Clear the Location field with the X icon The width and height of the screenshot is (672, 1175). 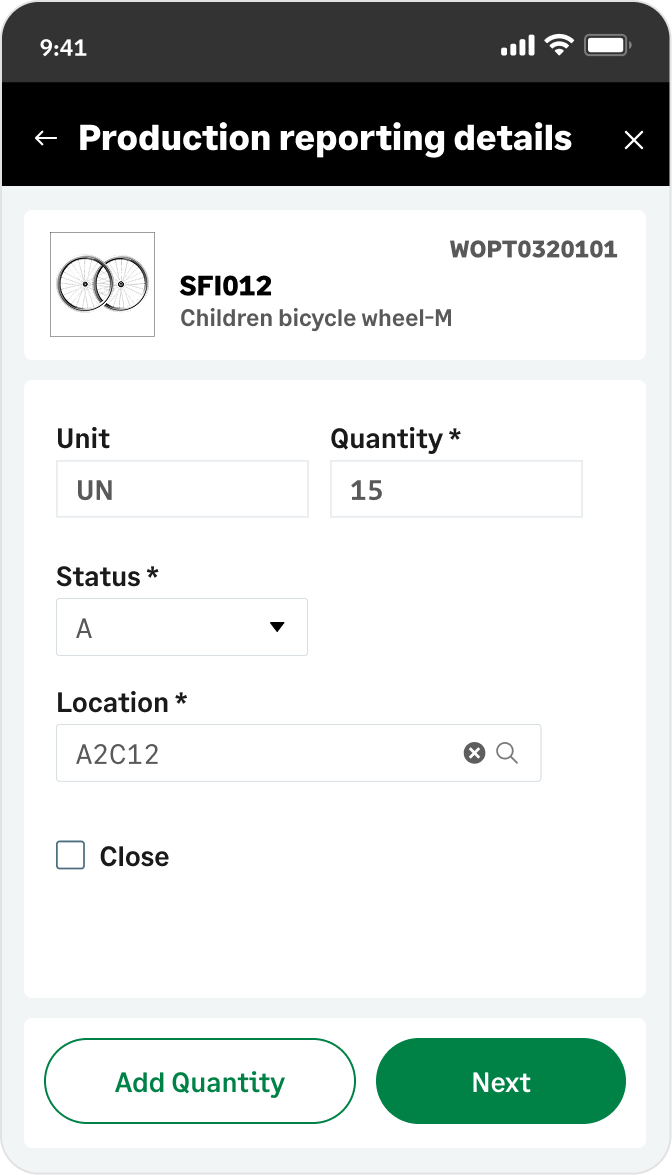pyautogui.click(x=474, y=752)
